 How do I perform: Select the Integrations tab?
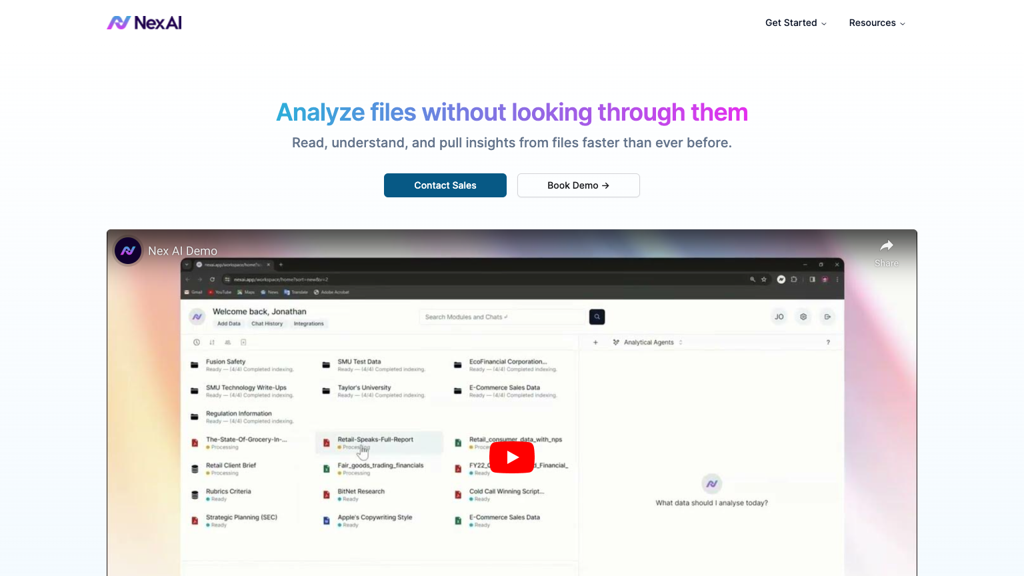click(309, 324)
